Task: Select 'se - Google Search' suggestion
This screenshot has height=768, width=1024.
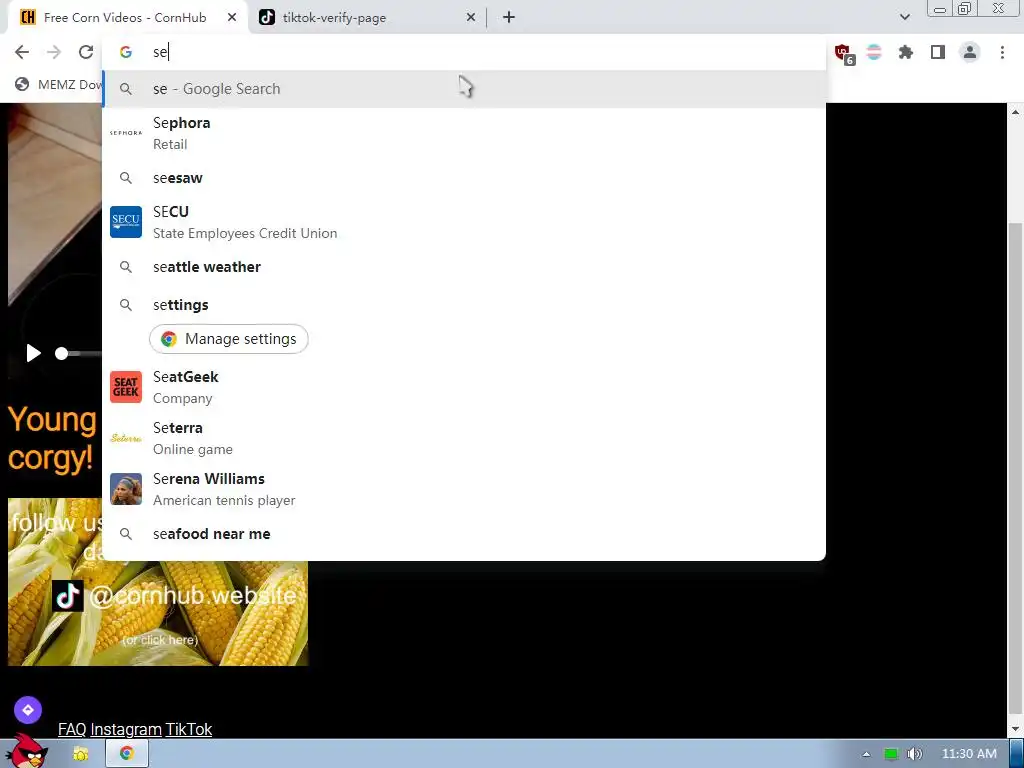Action: point(464,89)
